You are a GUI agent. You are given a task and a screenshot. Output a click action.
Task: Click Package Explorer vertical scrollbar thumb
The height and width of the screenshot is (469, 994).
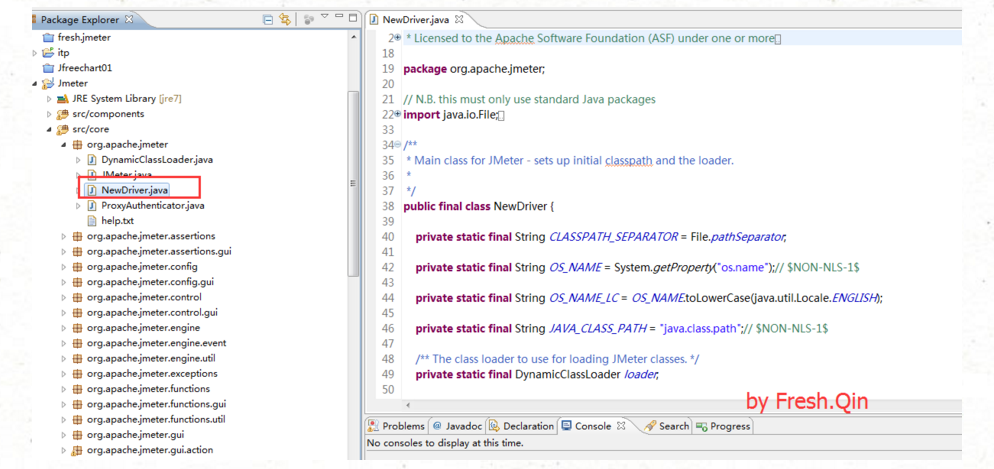click(x=354, y=183)
